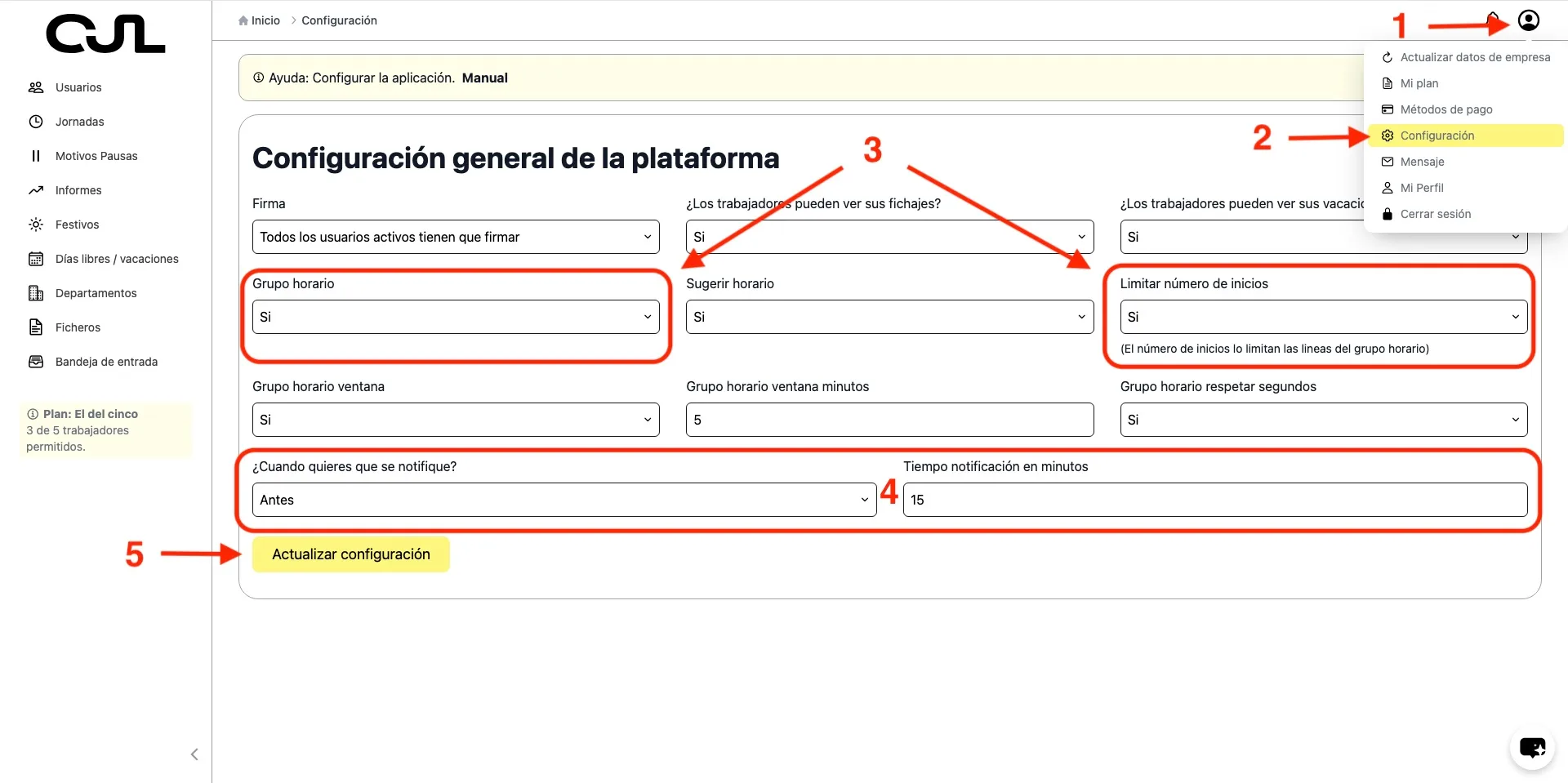Image resolution: width=1568 pixels, height=783 pixels.
Task: Click the card icon beside Métodos de pago
Action: 1388,109
